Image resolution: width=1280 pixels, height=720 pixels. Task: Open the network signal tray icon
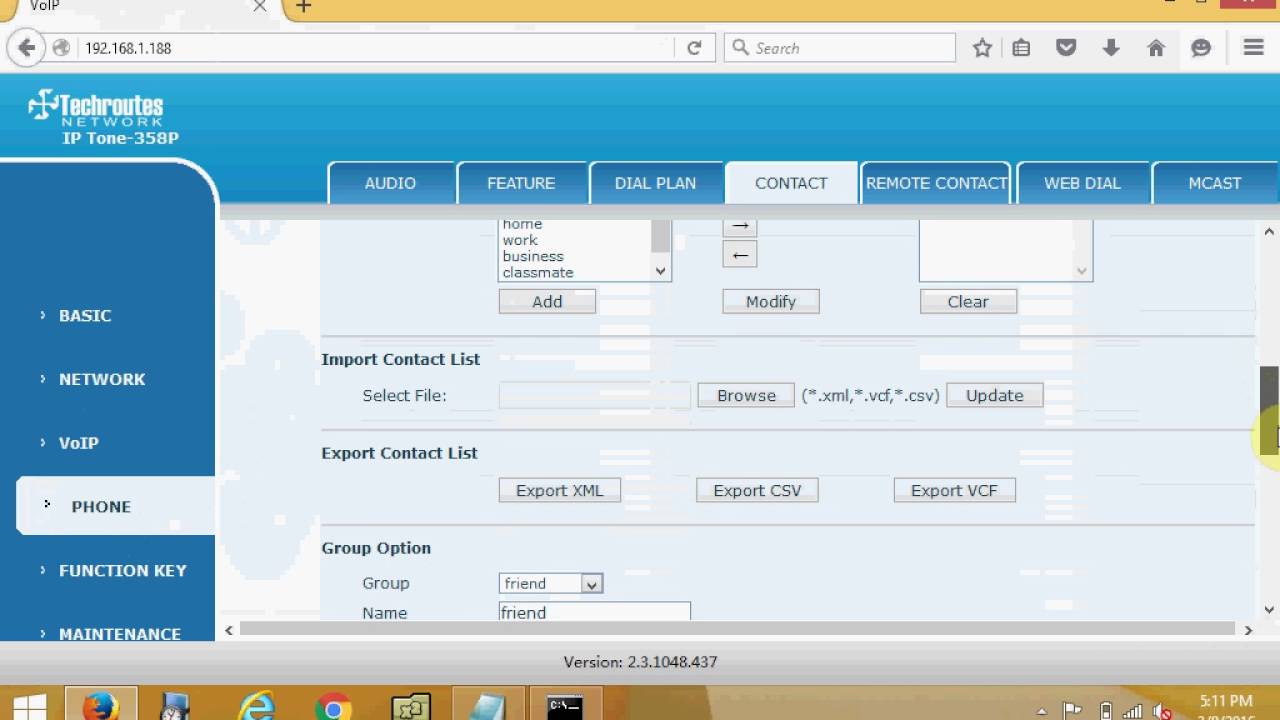point(1133,711)
